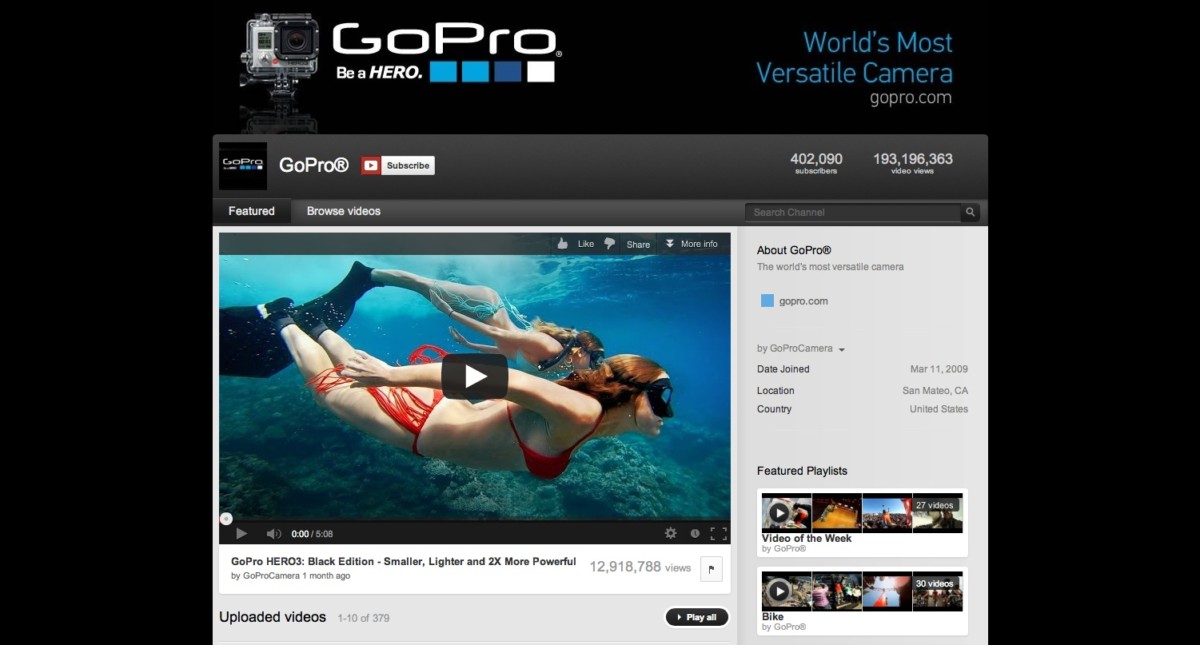Click the thumbs-down dislike icon
Screen dimensions: 1200x645
point(609,244)
